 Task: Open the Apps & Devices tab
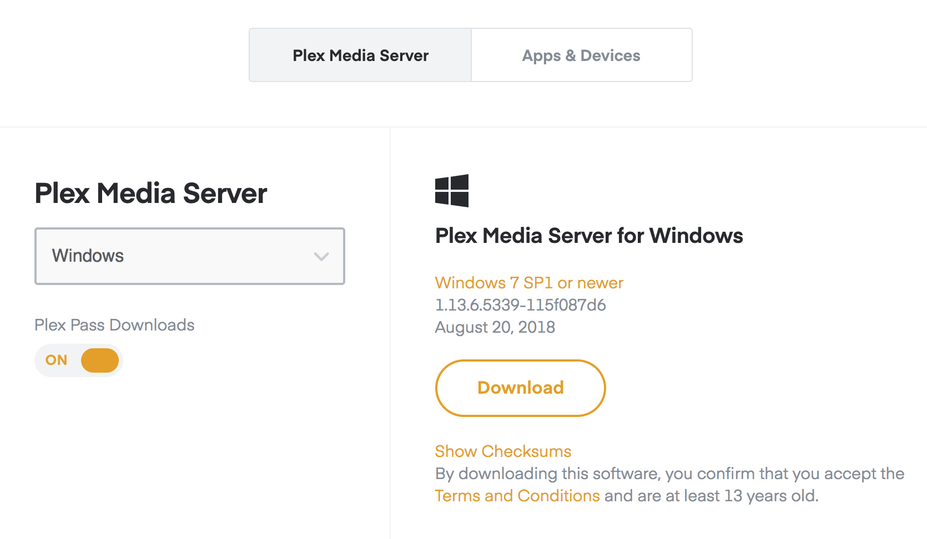pyautogui.click(x=581, y=55)
